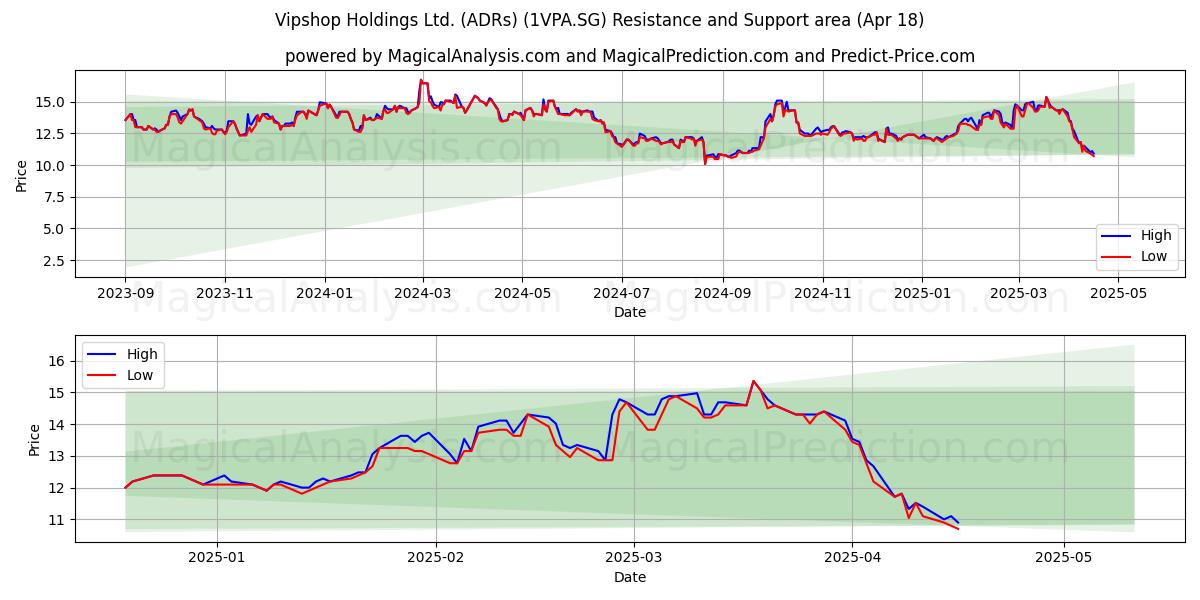This screenshot has width=1200, height=600.
Task: Click the '11' y-axis tick on bottom chart
Action: click(x=59, y=520)
